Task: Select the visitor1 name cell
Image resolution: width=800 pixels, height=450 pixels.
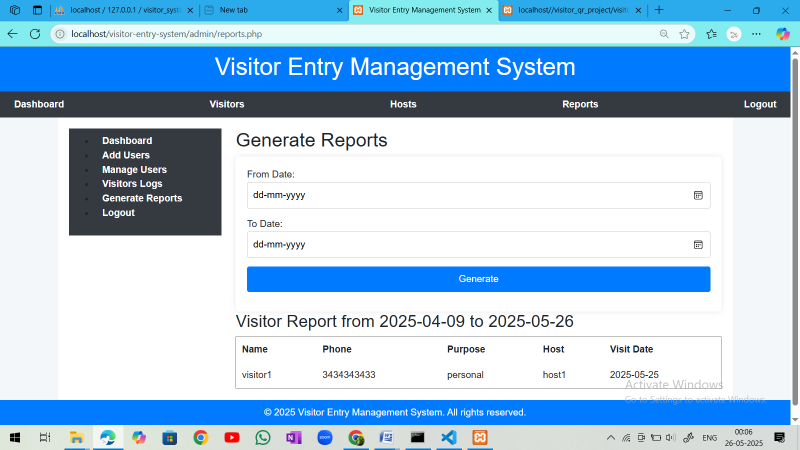Action: [x=257, y=375]
